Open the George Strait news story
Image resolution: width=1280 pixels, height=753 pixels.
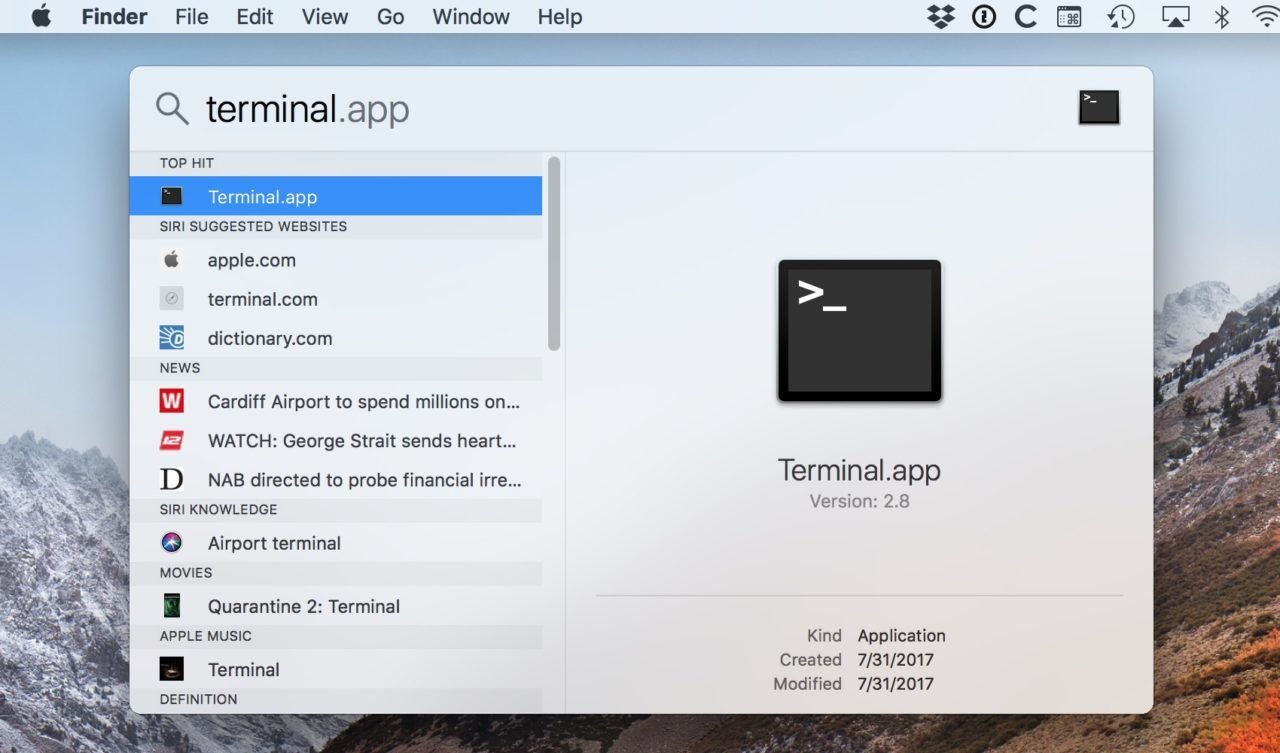tap(336, 440)
